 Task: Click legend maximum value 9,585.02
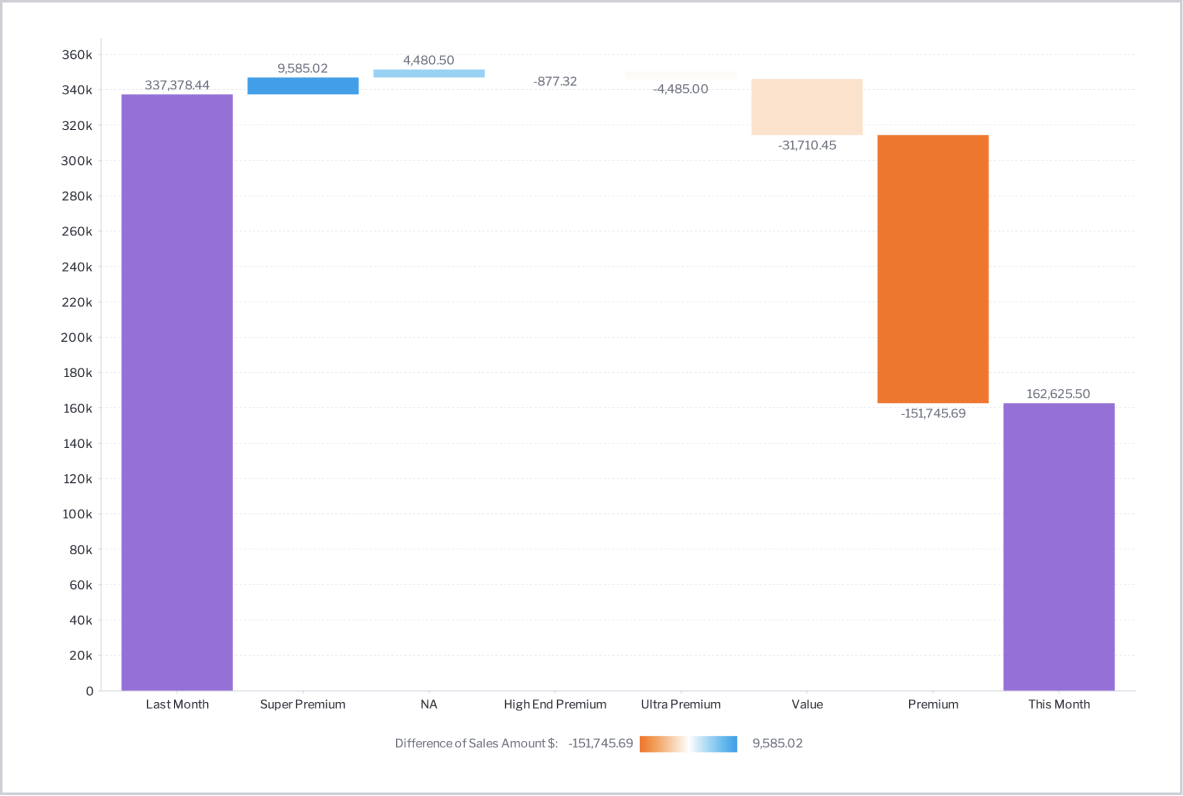777,744
